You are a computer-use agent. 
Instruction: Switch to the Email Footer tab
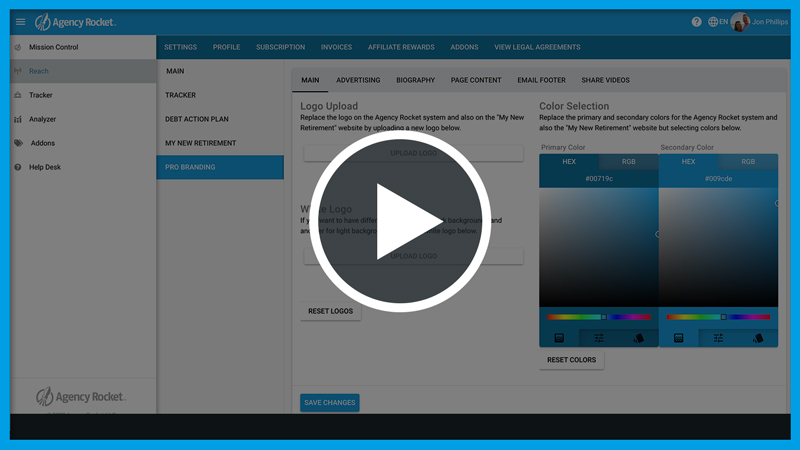click(541, 80)
